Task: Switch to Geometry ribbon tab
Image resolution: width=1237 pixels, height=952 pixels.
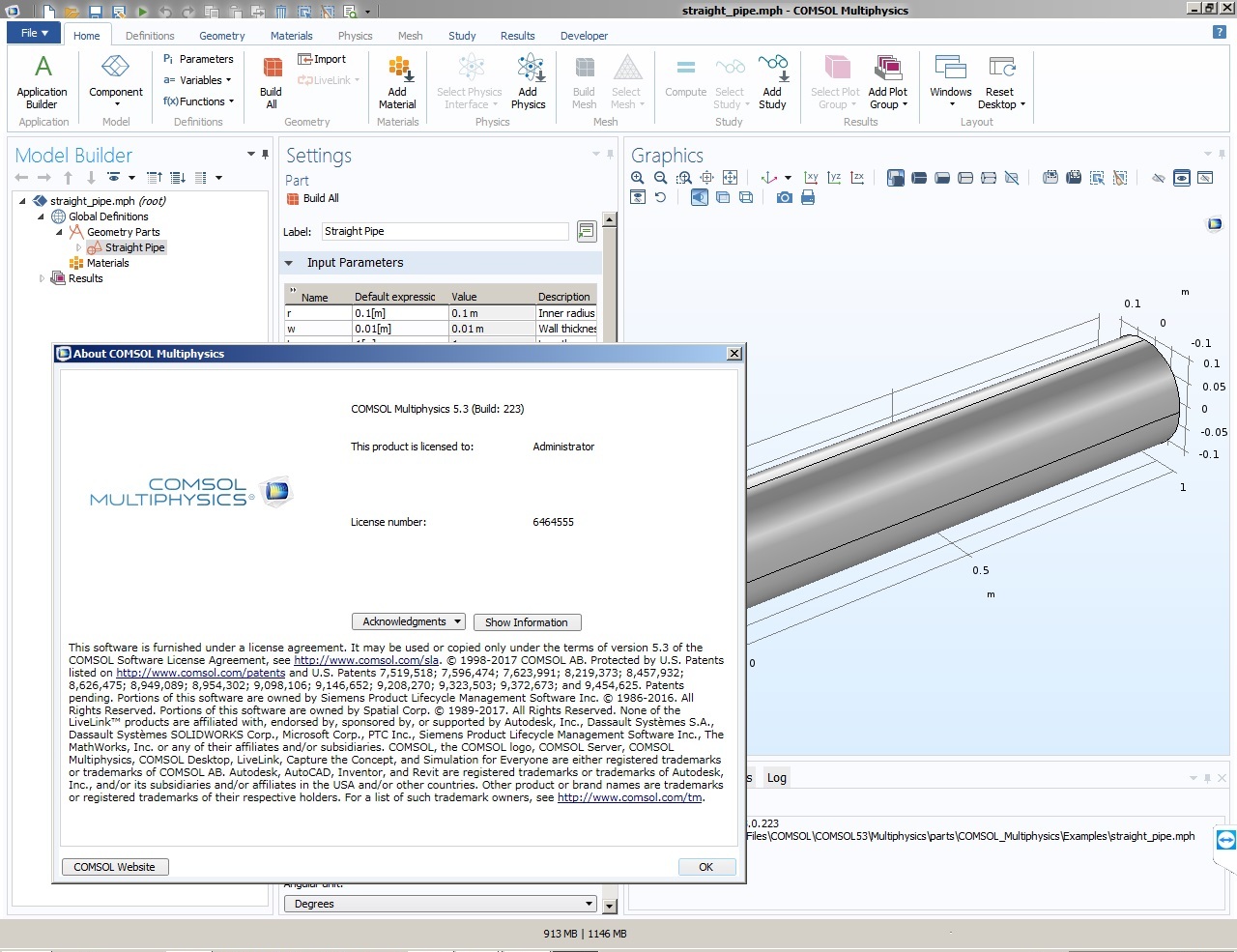Action: tap(222, 36)
